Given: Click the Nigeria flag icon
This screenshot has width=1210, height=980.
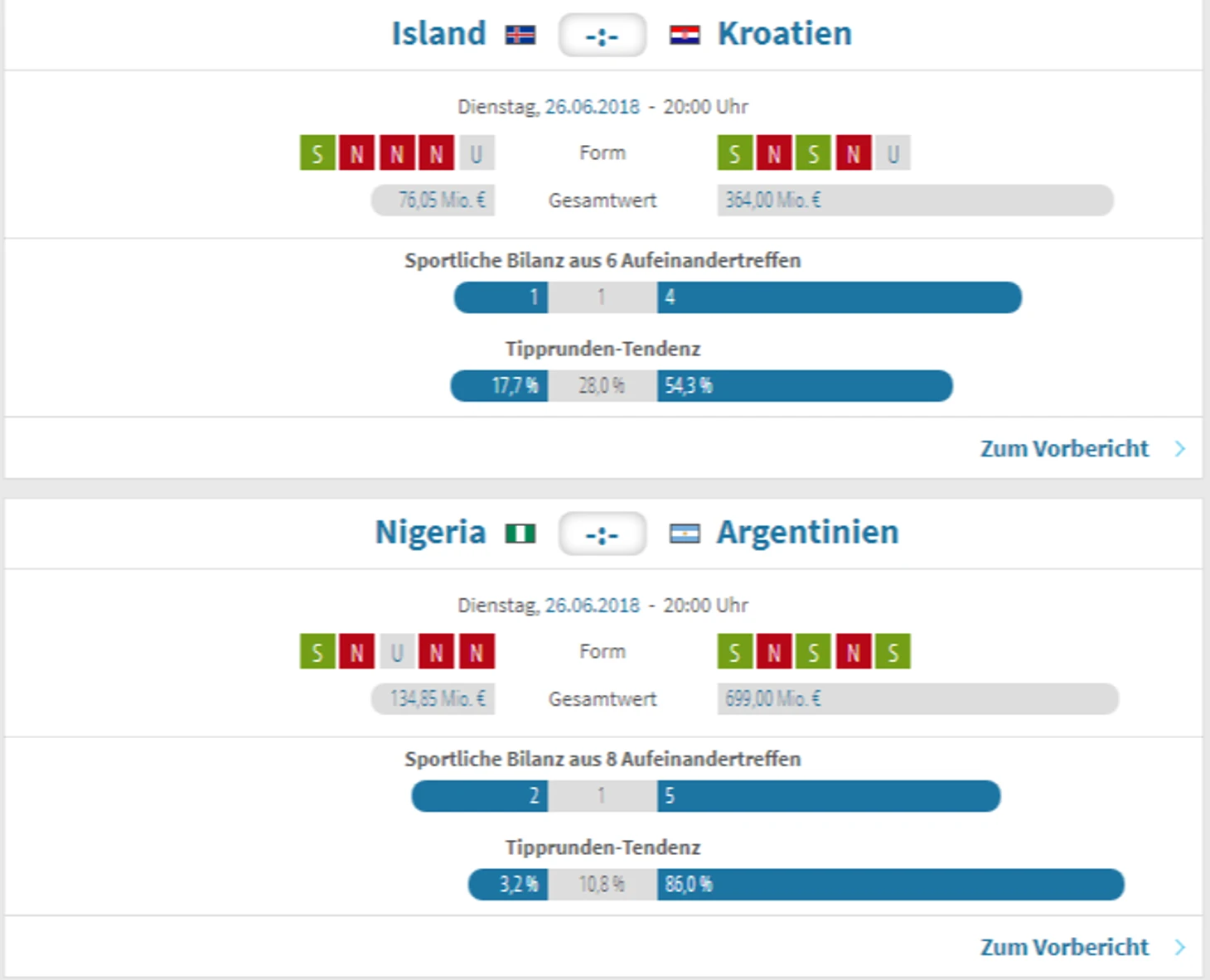Looking at the screenshot, I should point(520,533).
